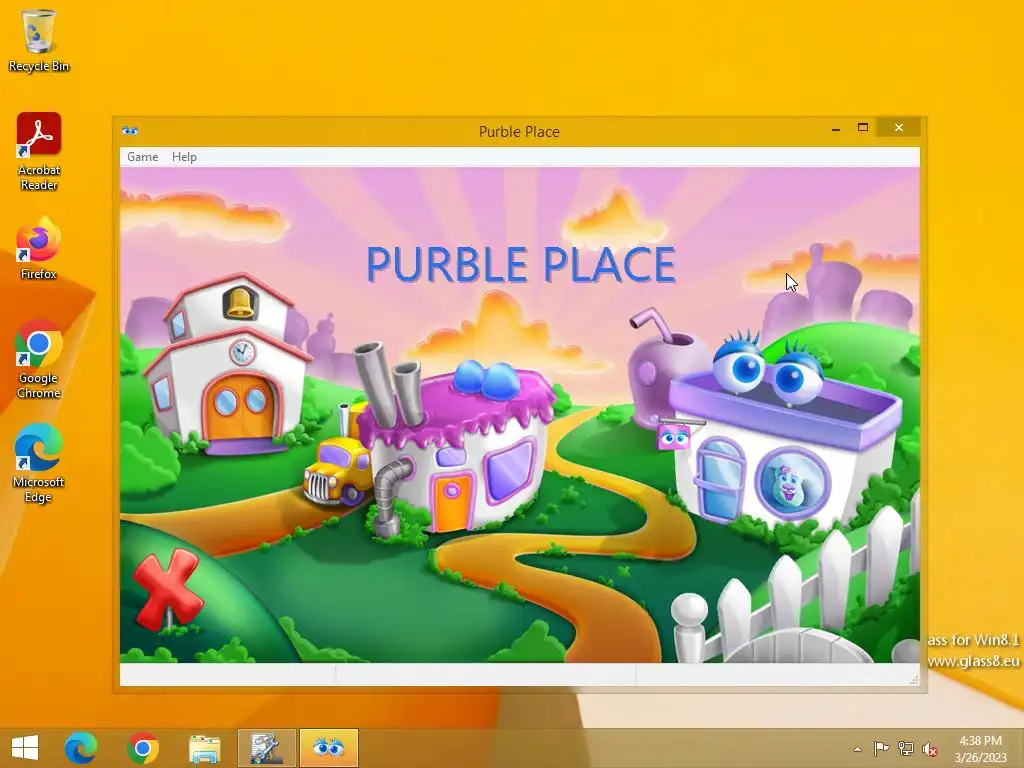Viewport: 1024px width, 768px height.
Task: Click the Purble Place taskbar button
Action: [x=328, y=748]
